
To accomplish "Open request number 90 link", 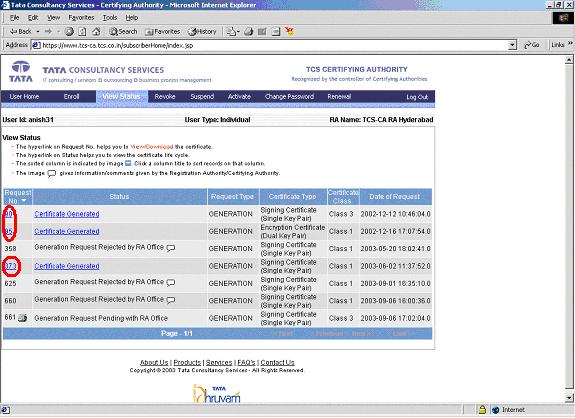I will [9, 214].
